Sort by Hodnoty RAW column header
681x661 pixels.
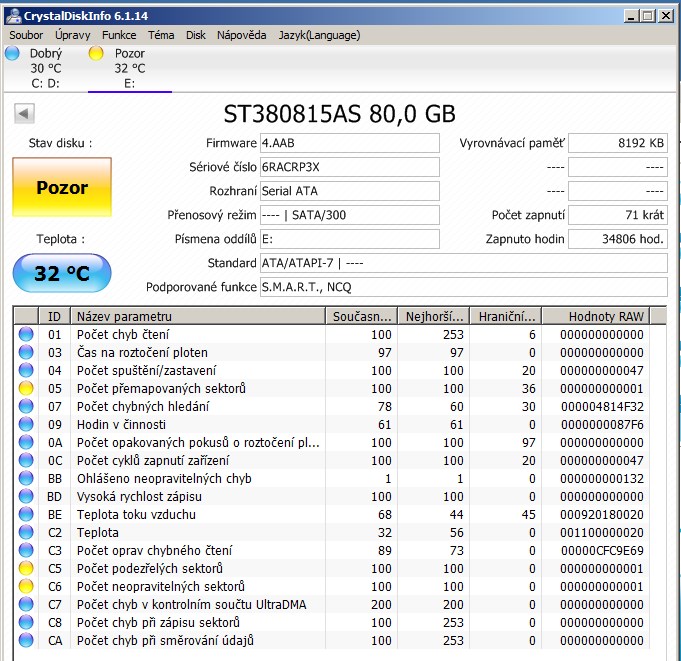pyautogui.click(x=607, y=316)
